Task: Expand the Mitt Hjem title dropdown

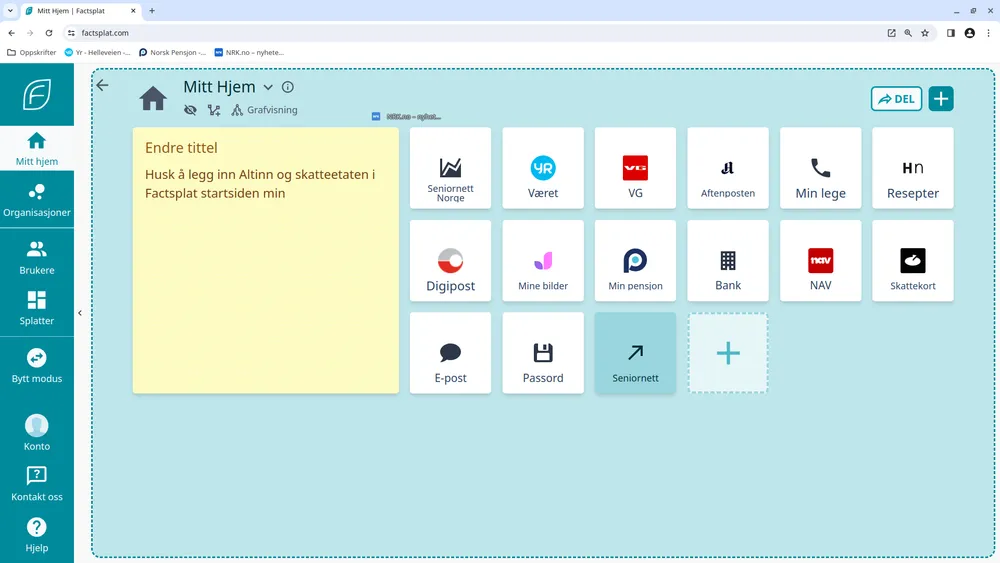Action: (x=268, y=88)
